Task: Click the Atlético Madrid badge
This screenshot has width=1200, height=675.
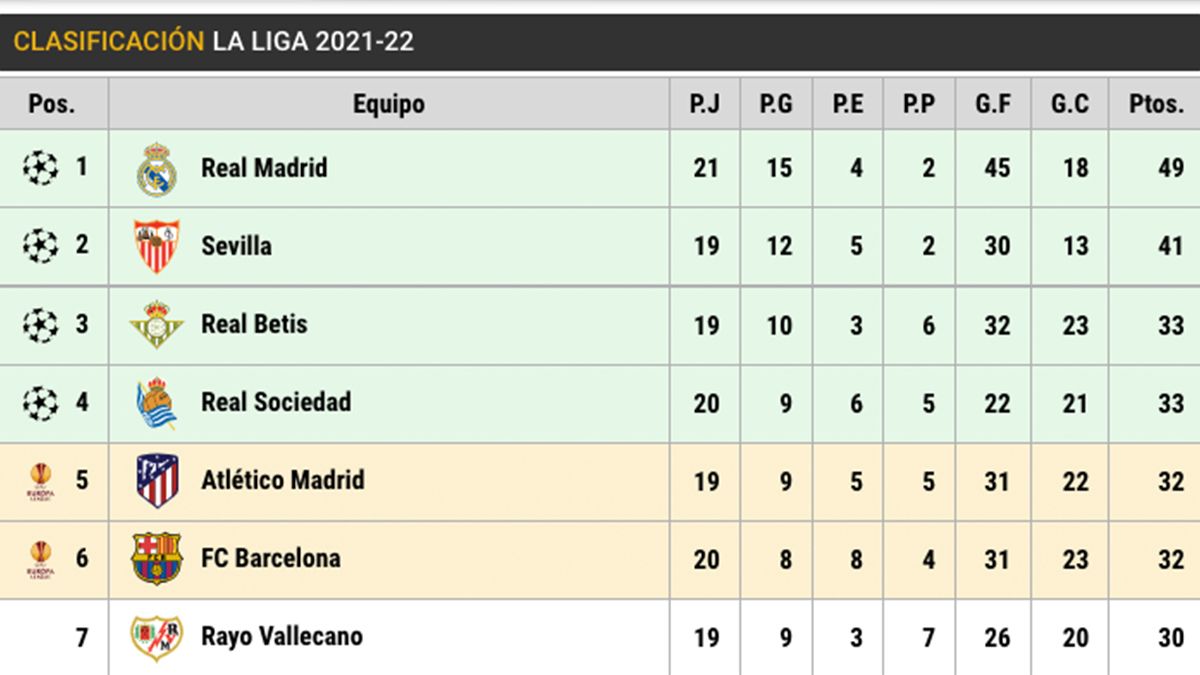Action: pos(157,480)
